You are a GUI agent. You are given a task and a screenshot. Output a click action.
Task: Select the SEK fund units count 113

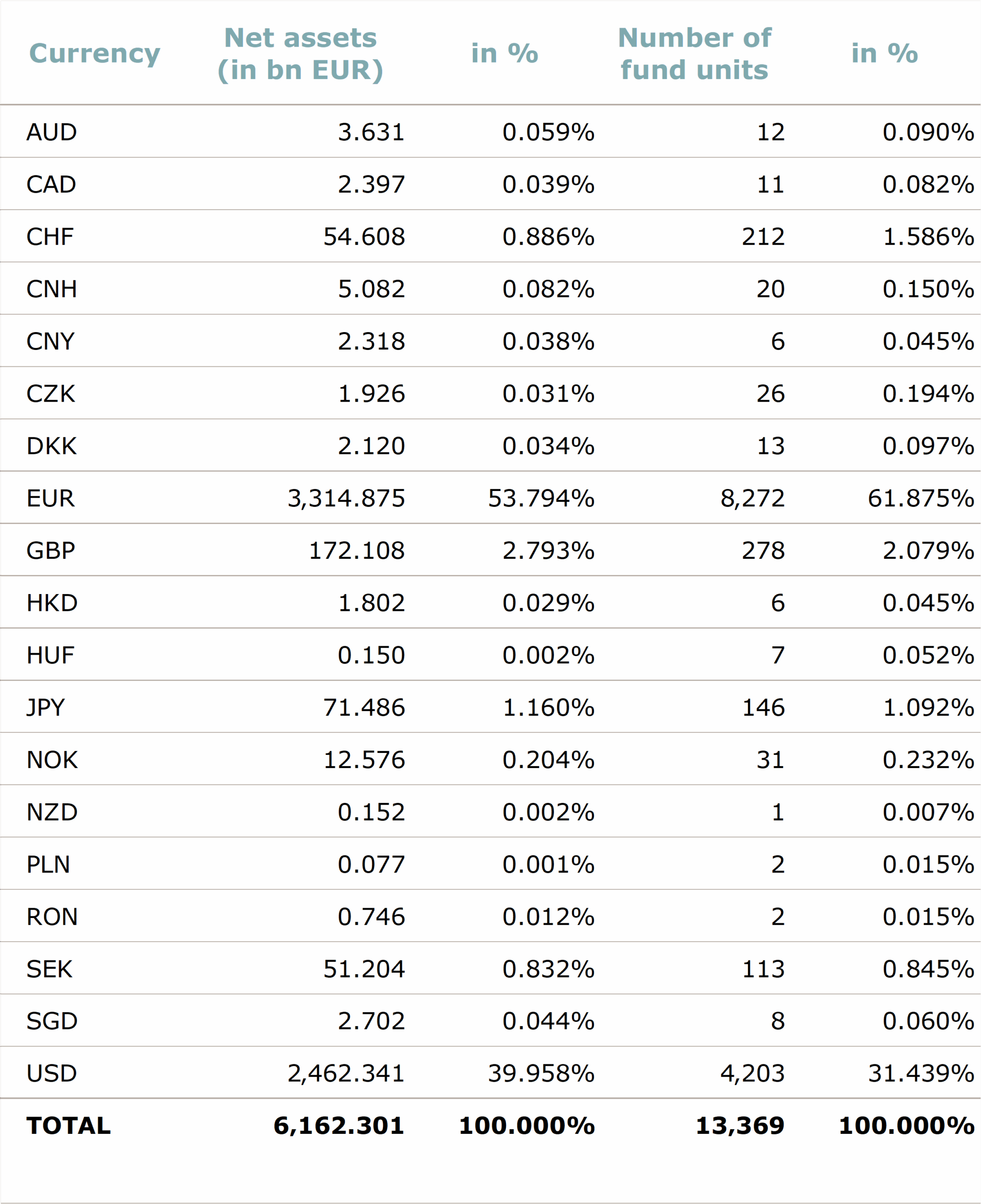(x=763, y=969)
